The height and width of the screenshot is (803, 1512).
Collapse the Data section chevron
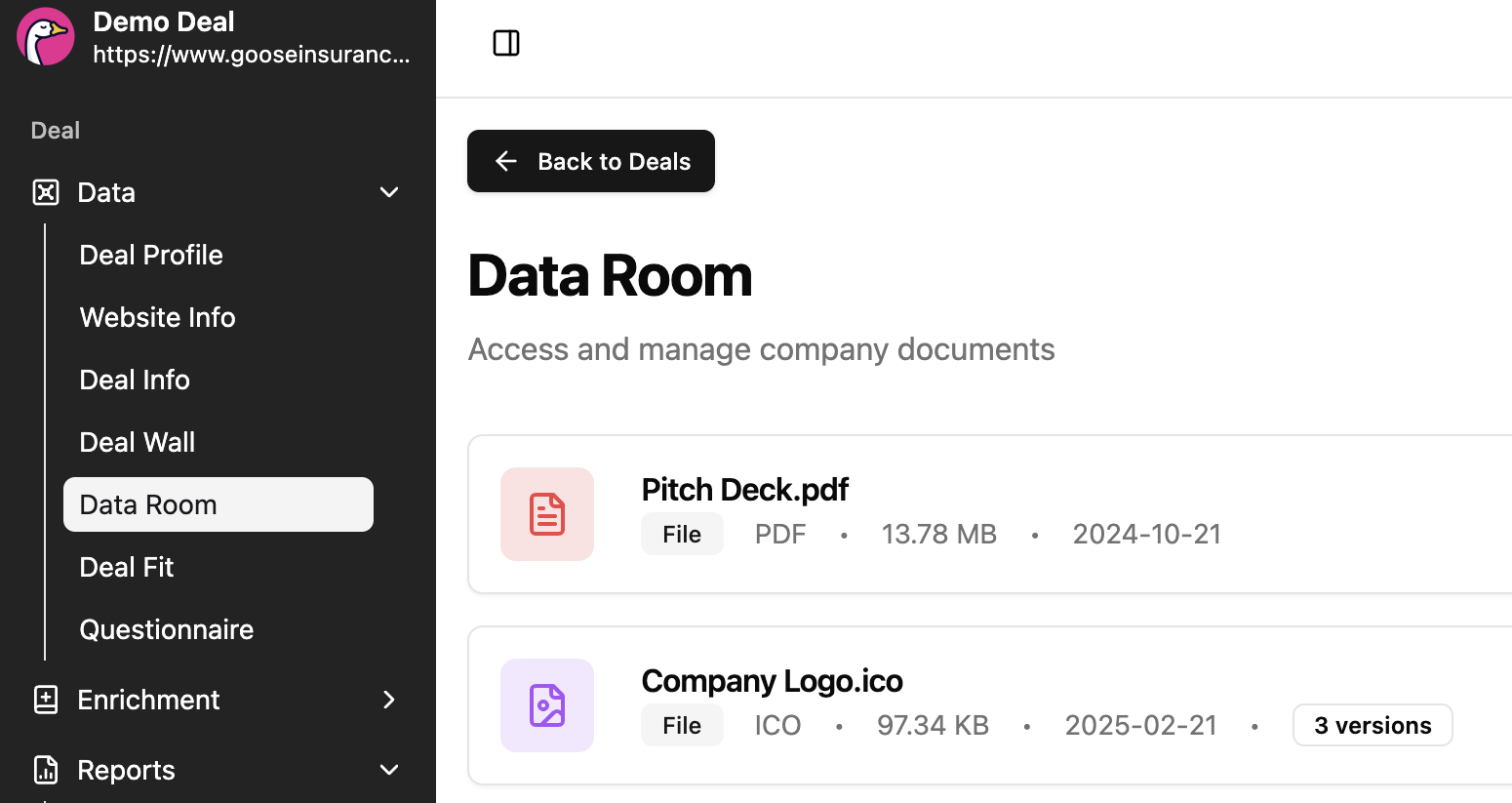pyautogui.click(x=389, y=192)
